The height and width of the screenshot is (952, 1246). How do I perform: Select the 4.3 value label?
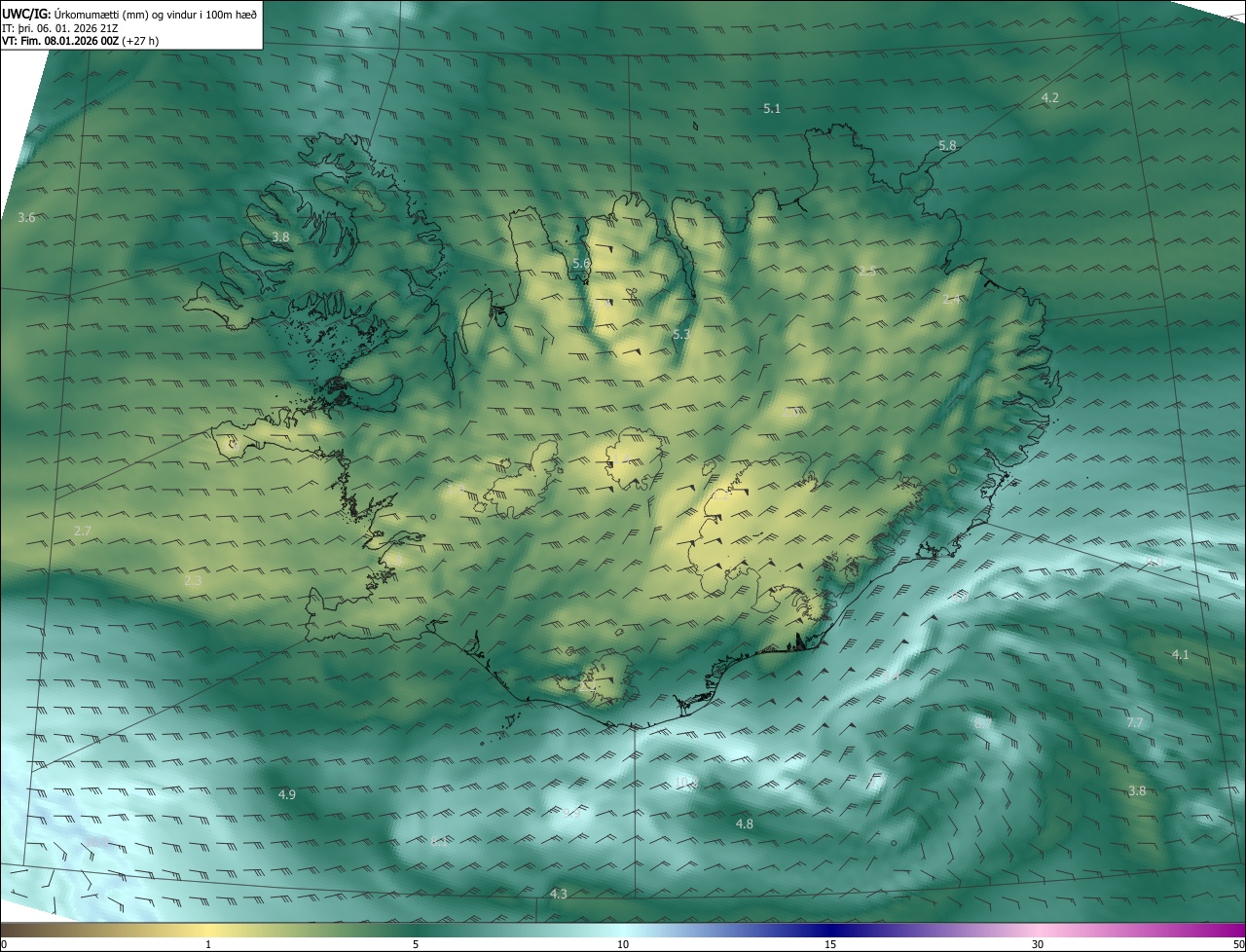559,894
